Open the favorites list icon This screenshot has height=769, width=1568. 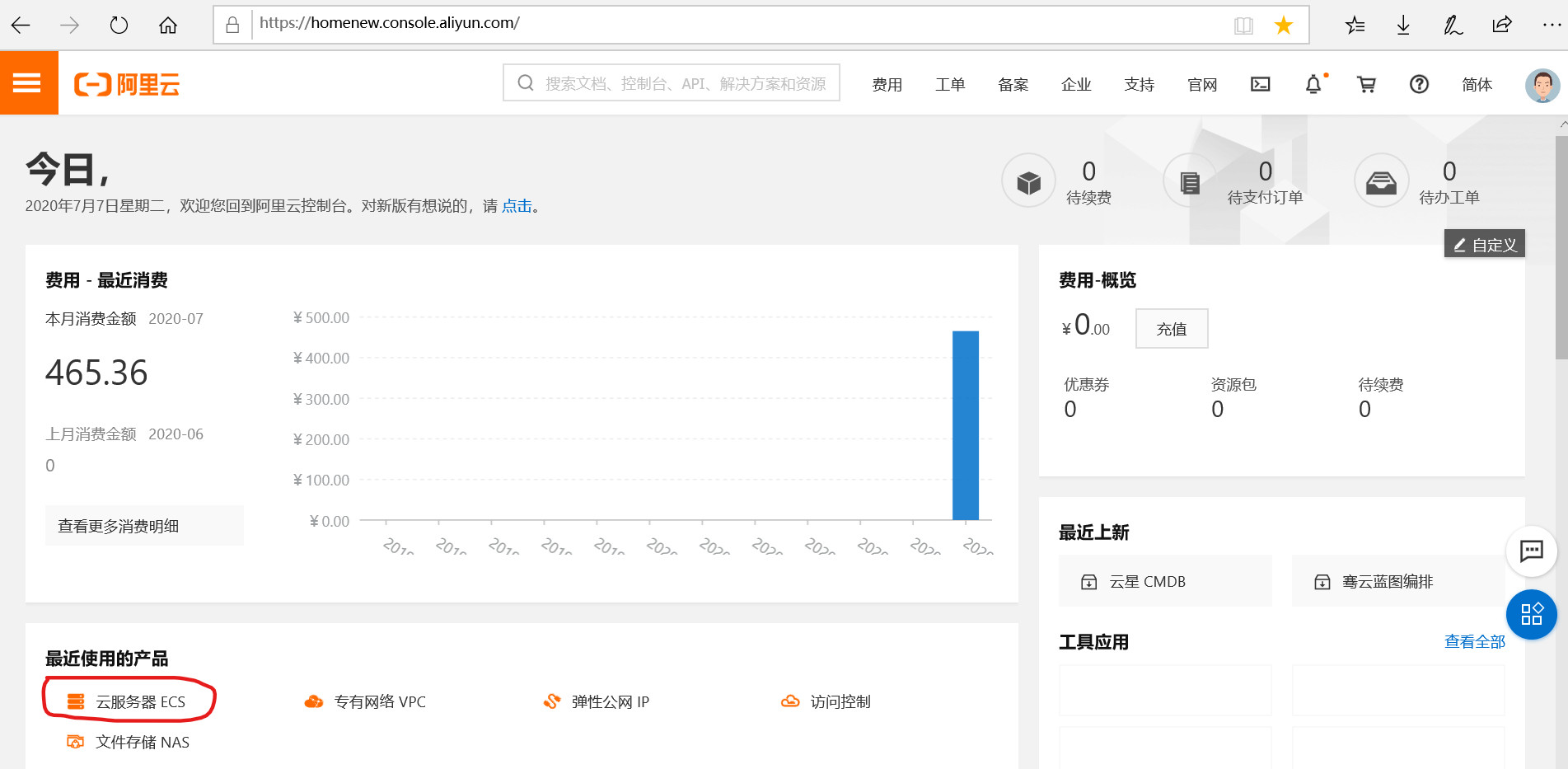click(x=1355, y=26)
